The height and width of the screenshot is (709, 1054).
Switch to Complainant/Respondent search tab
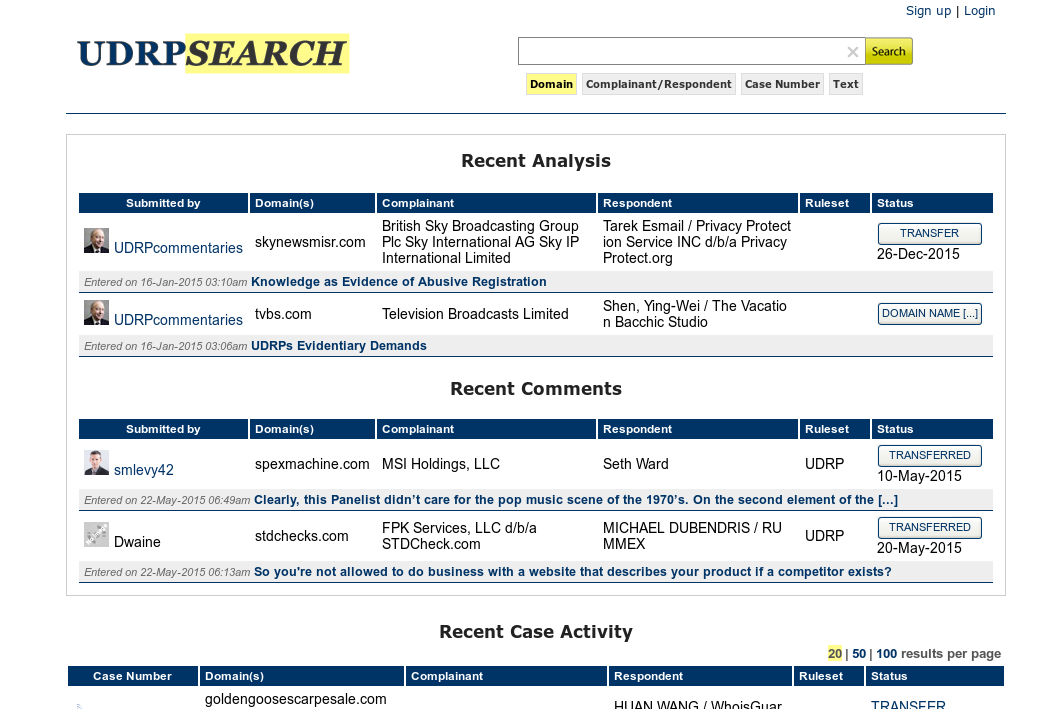click(658, 84)
